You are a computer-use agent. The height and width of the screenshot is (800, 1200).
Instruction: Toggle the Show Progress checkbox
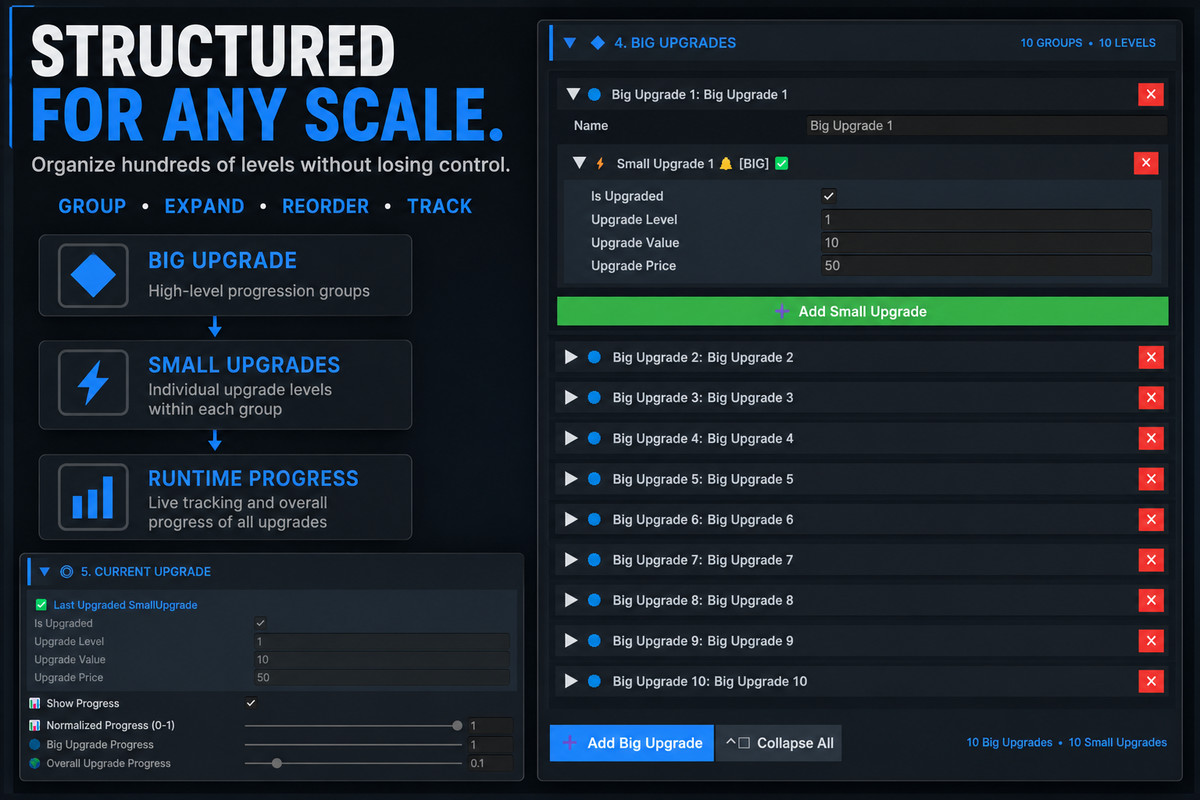tap(251, 703)
